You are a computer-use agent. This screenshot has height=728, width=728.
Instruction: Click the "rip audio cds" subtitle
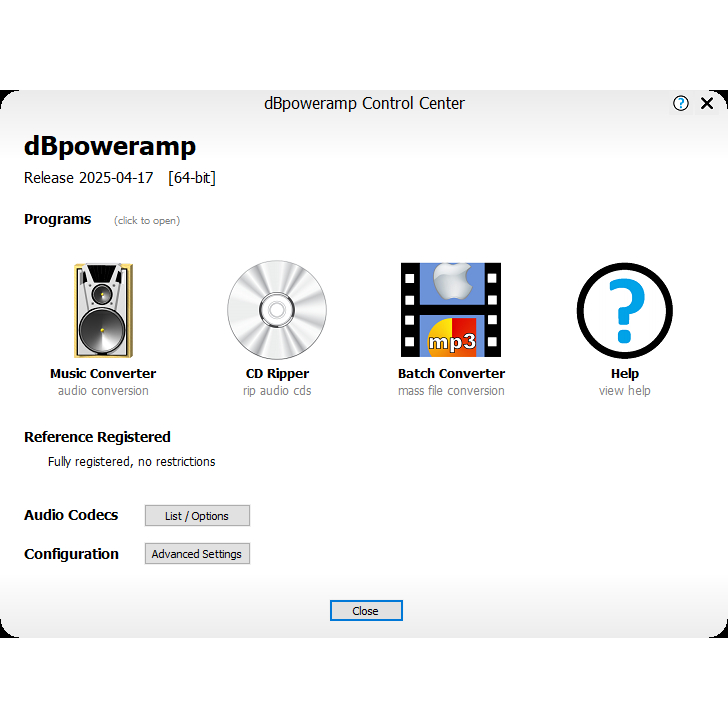[x=277, y=390]
